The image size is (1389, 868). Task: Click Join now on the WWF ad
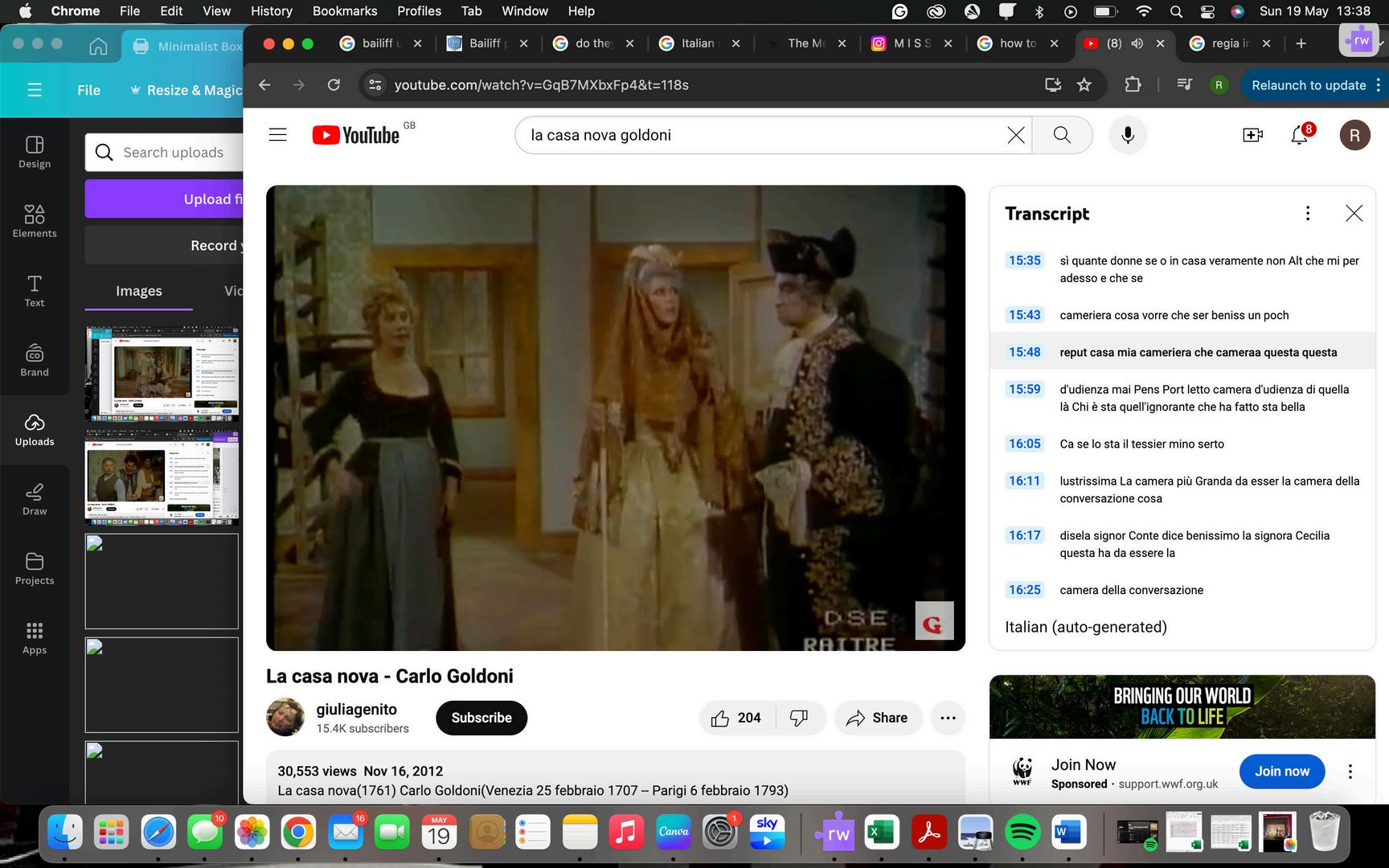[x=1282, y=772]
